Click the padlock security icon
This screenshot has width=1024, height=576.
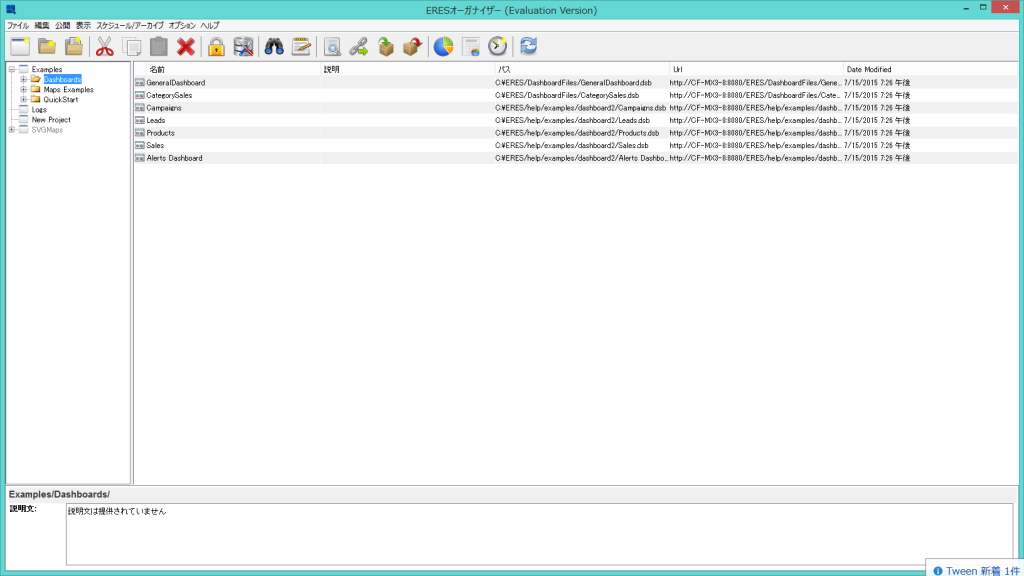pyautogui.click(x=216, y=46)
